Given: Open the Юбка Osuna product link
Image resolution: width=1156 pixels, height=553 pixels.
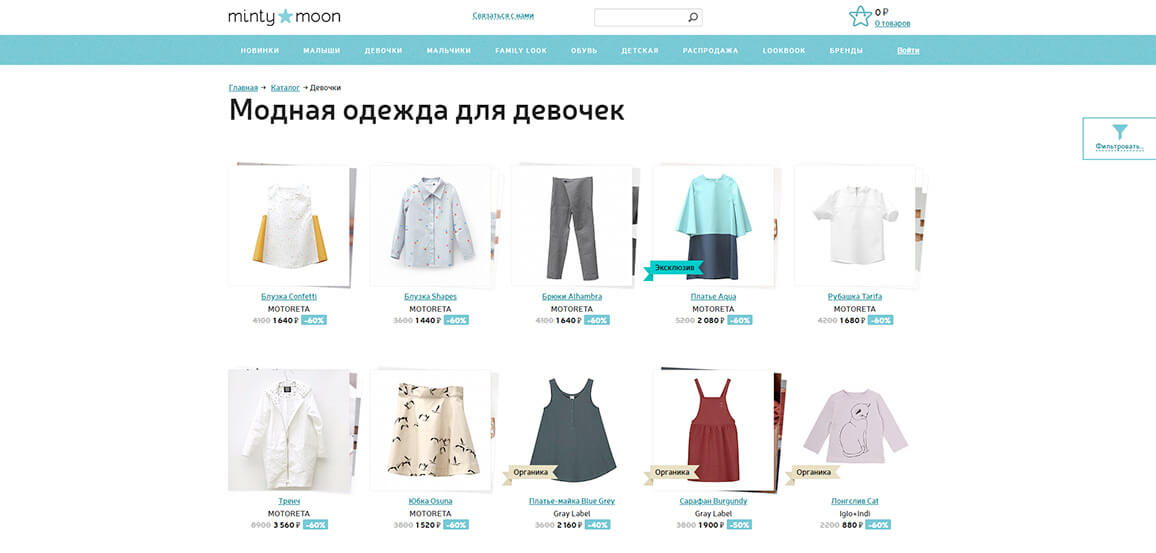Looking at the screenshot, I should coord(431,501).
